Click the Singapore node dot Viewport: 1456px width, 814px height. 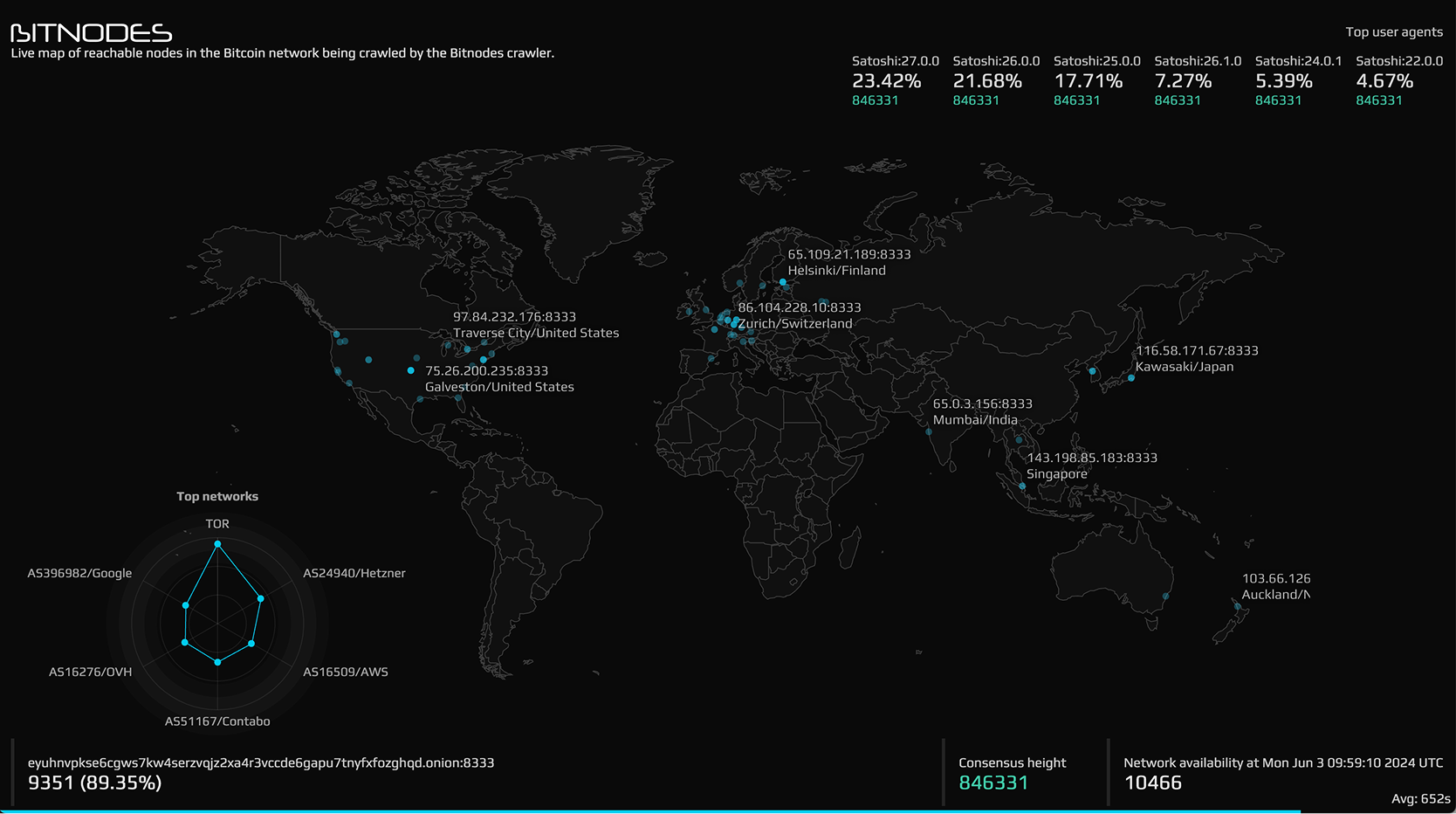1022,486
